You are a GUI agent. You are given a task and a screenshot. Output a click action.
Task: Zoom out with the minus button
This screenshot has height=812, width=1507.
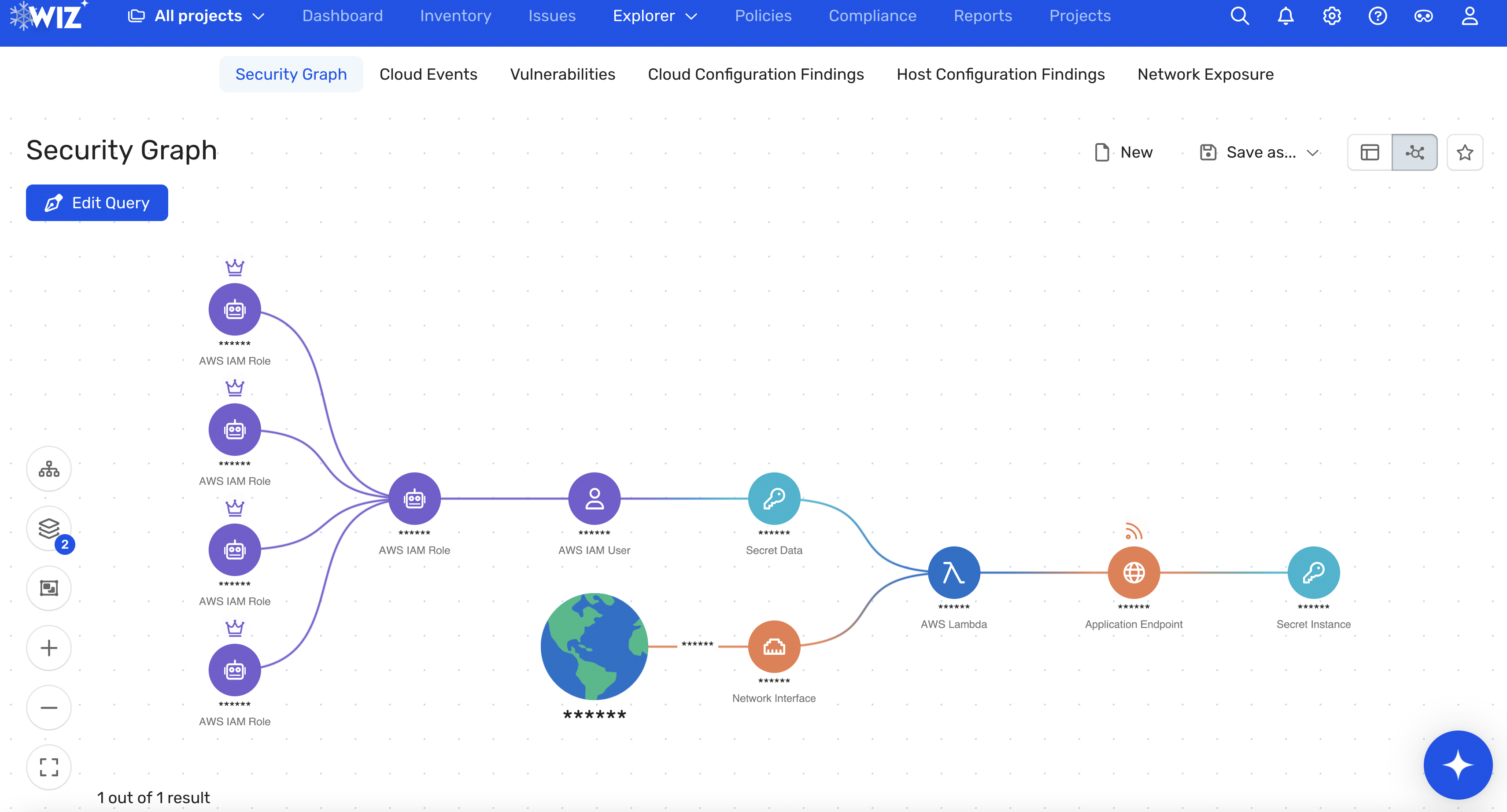49,707
